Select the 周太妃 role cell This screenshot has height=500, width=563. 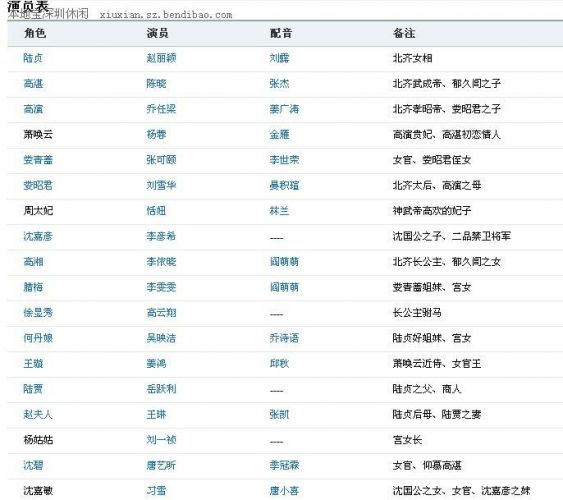point(38,211)
